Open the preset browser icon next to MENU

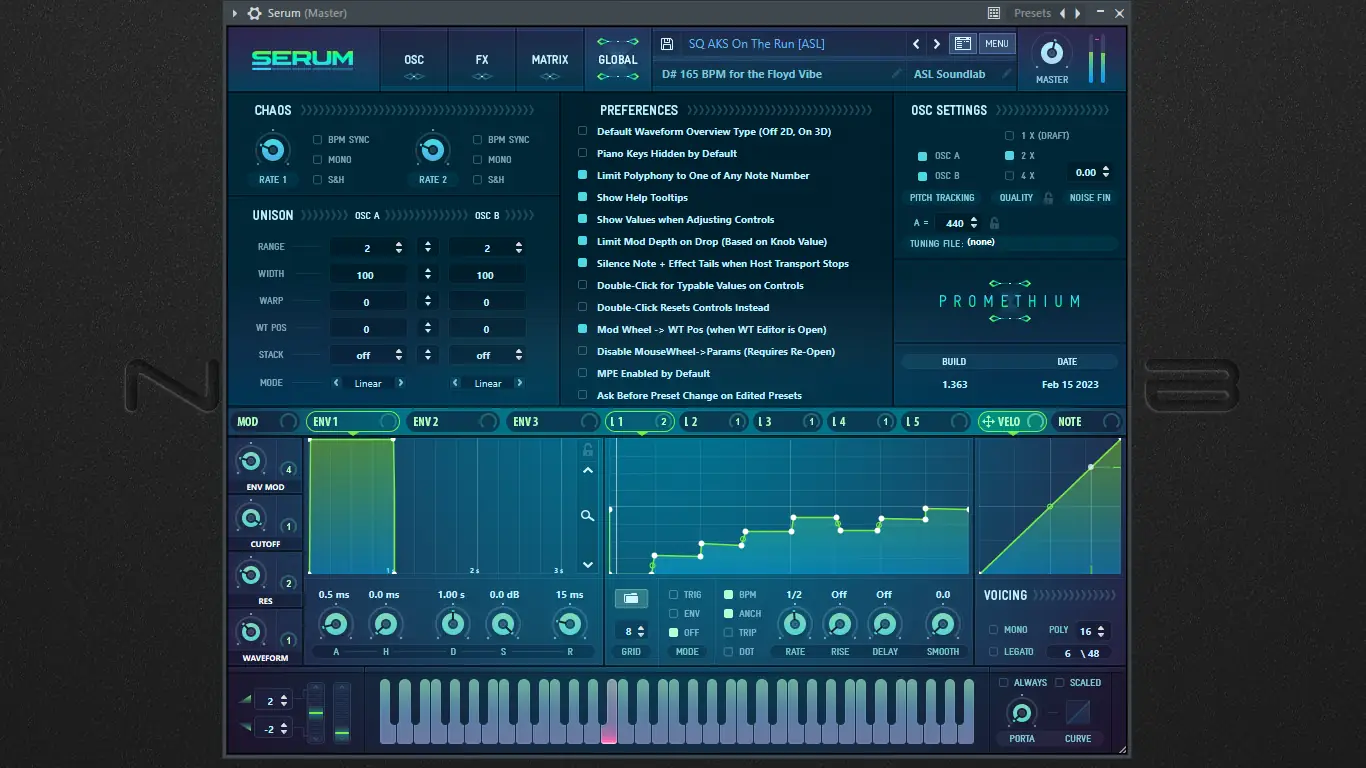(x=962, y=44)
